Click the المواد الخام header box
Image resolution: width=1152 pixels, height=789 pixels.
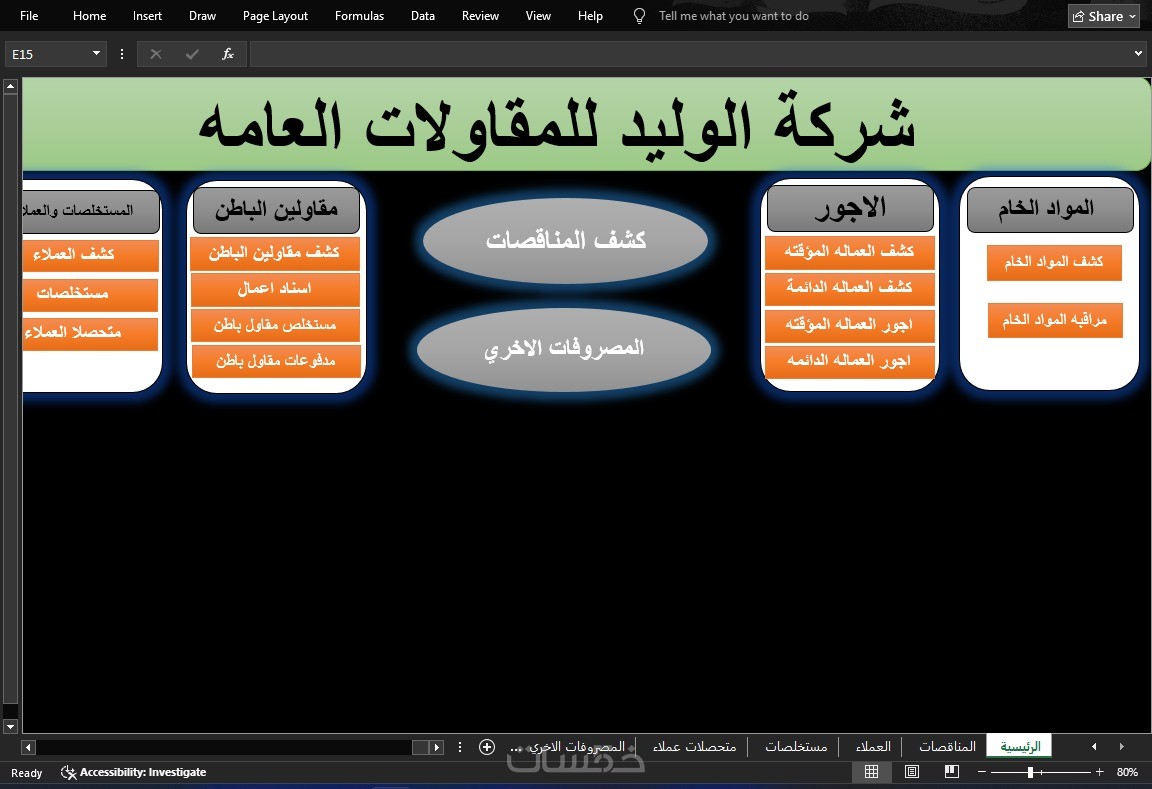click(x=1050, y=209)
